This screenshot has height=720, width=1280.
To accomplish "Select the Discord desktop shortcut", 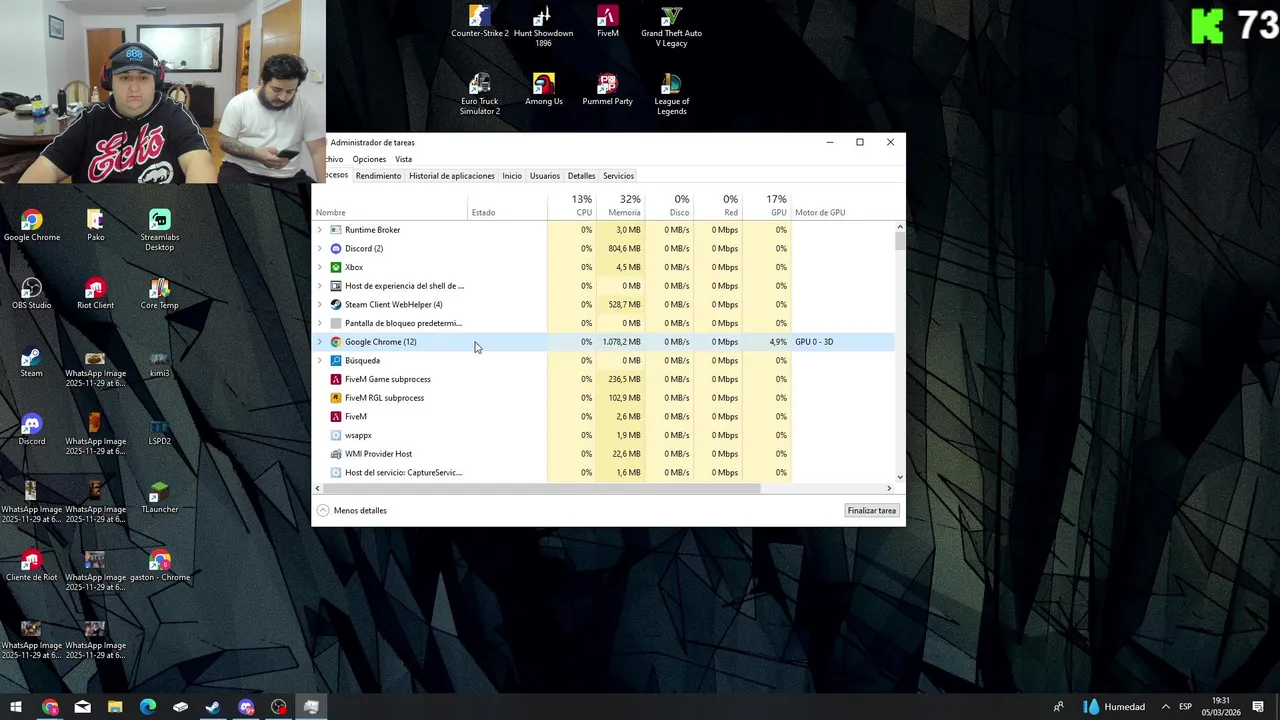I will coord(32,430).
